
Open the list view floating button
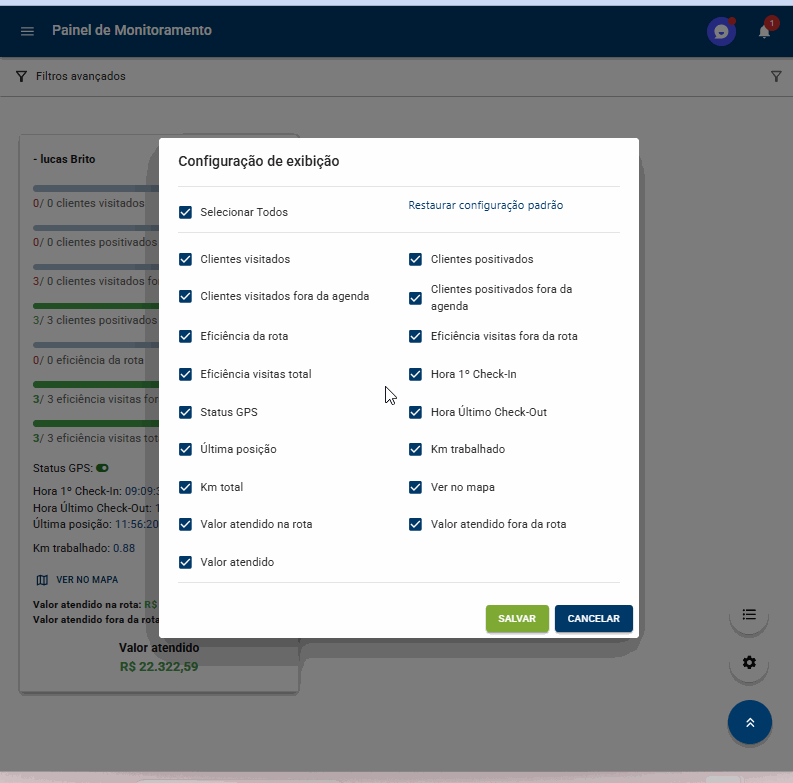pyautogui.click(x=749, y=614)
